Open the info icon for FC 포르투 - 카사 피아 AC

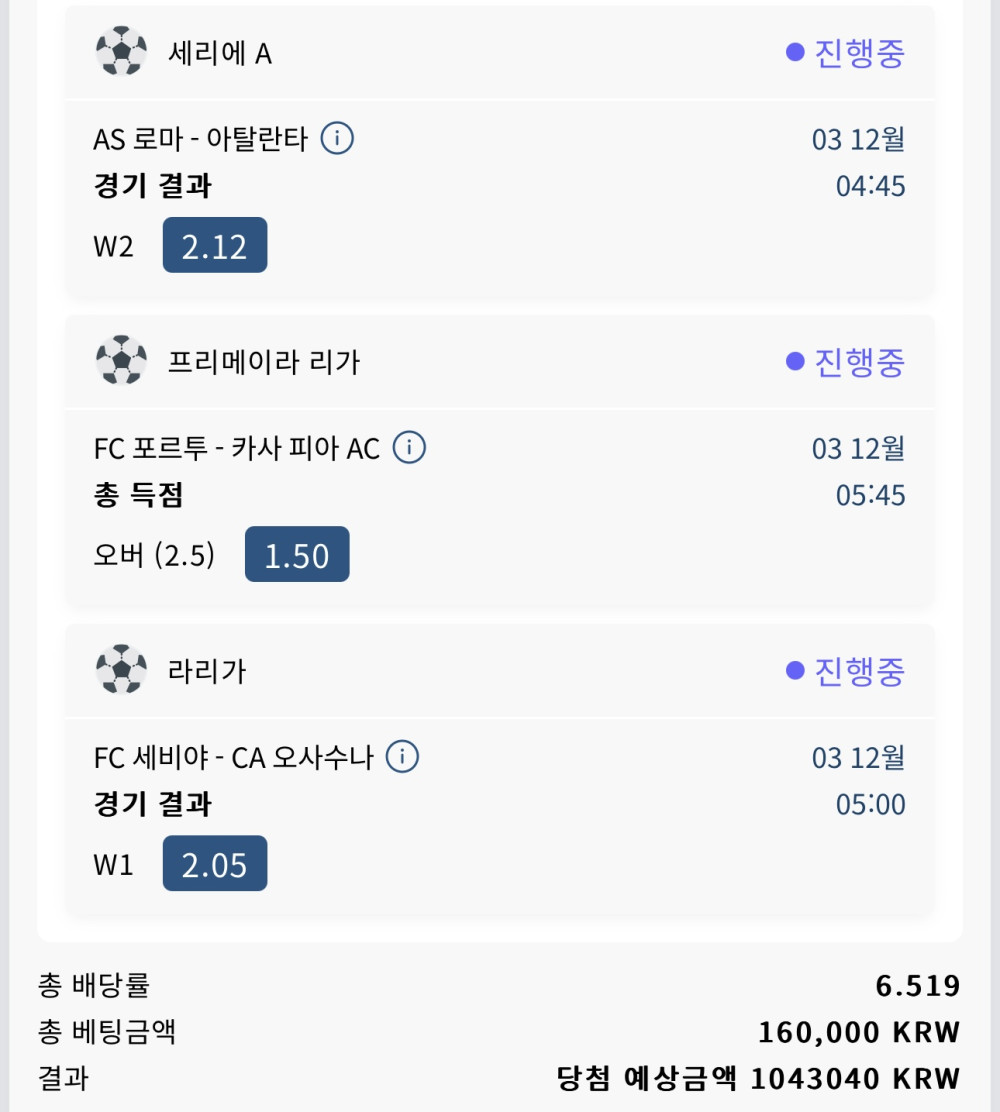pyautogui.click(x=409, y=448)
